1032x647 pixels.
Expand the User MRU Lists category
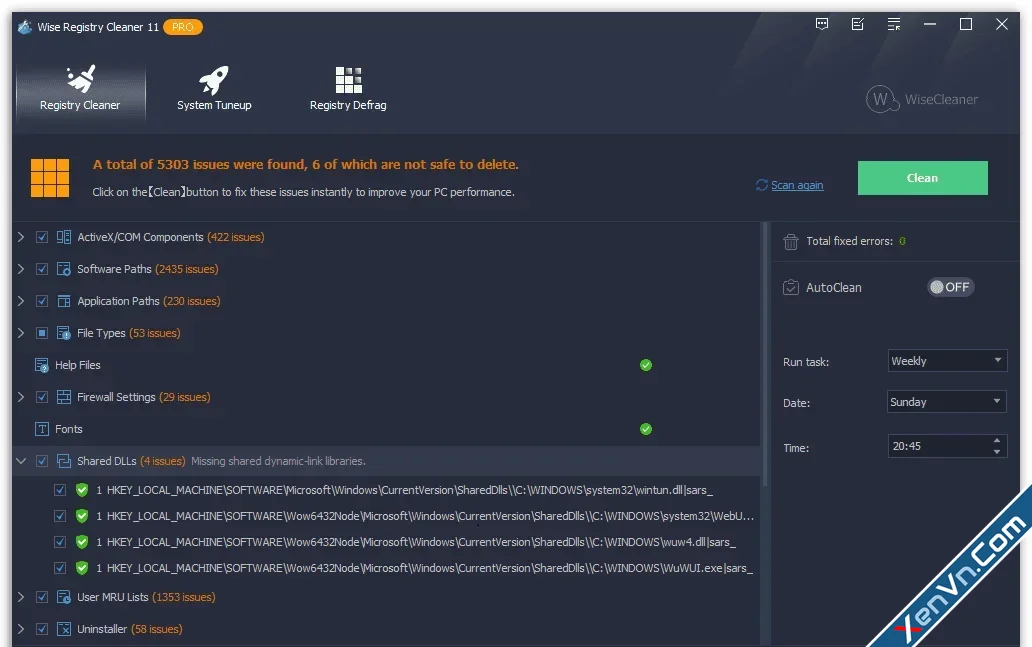(x=21, y=597)
